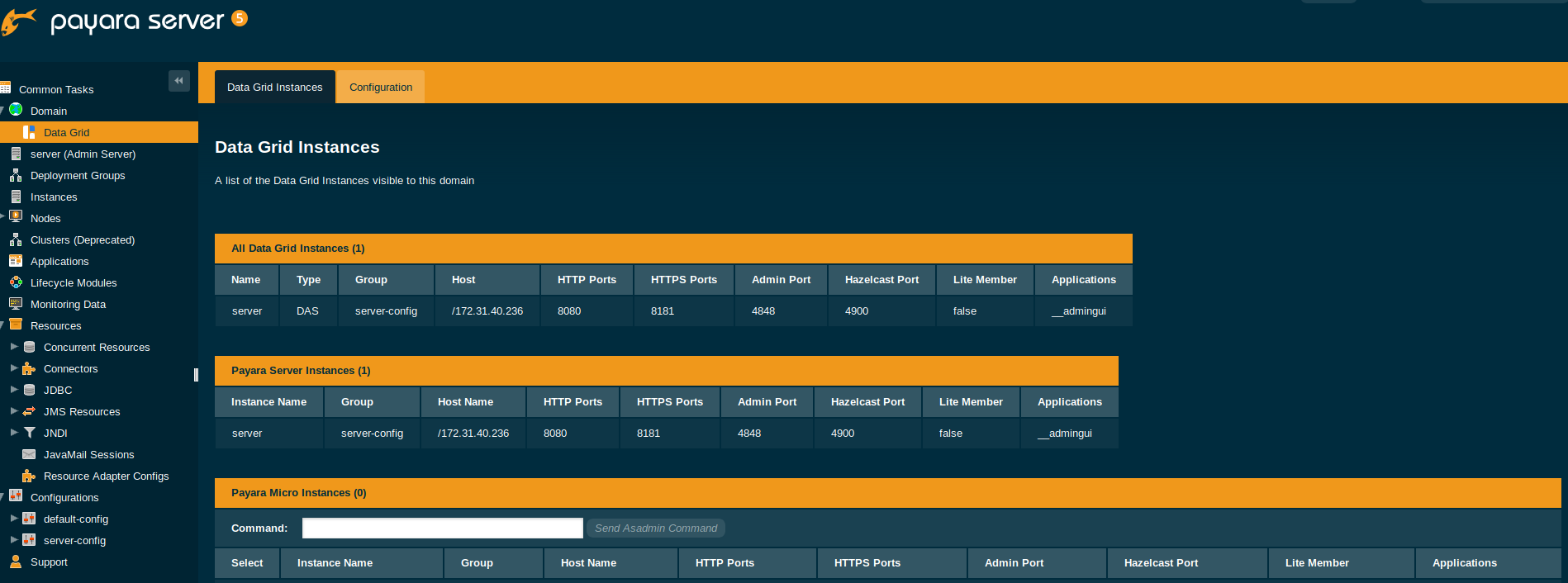The width and height of the screenshot is (1568, 583).
Task: Expand the default-config node
Action: coord(14,518)
